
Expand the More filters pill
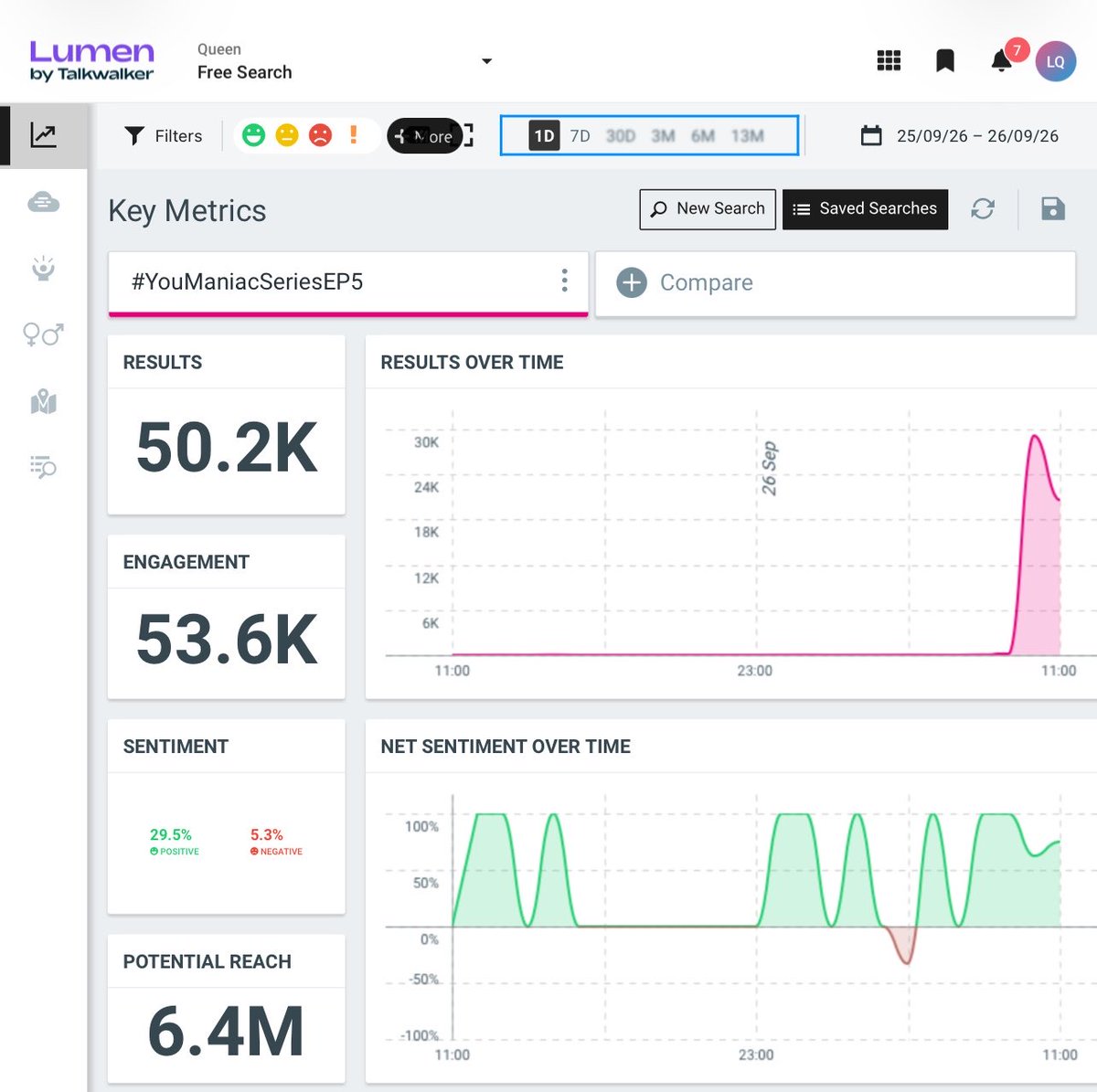point(425,136)
